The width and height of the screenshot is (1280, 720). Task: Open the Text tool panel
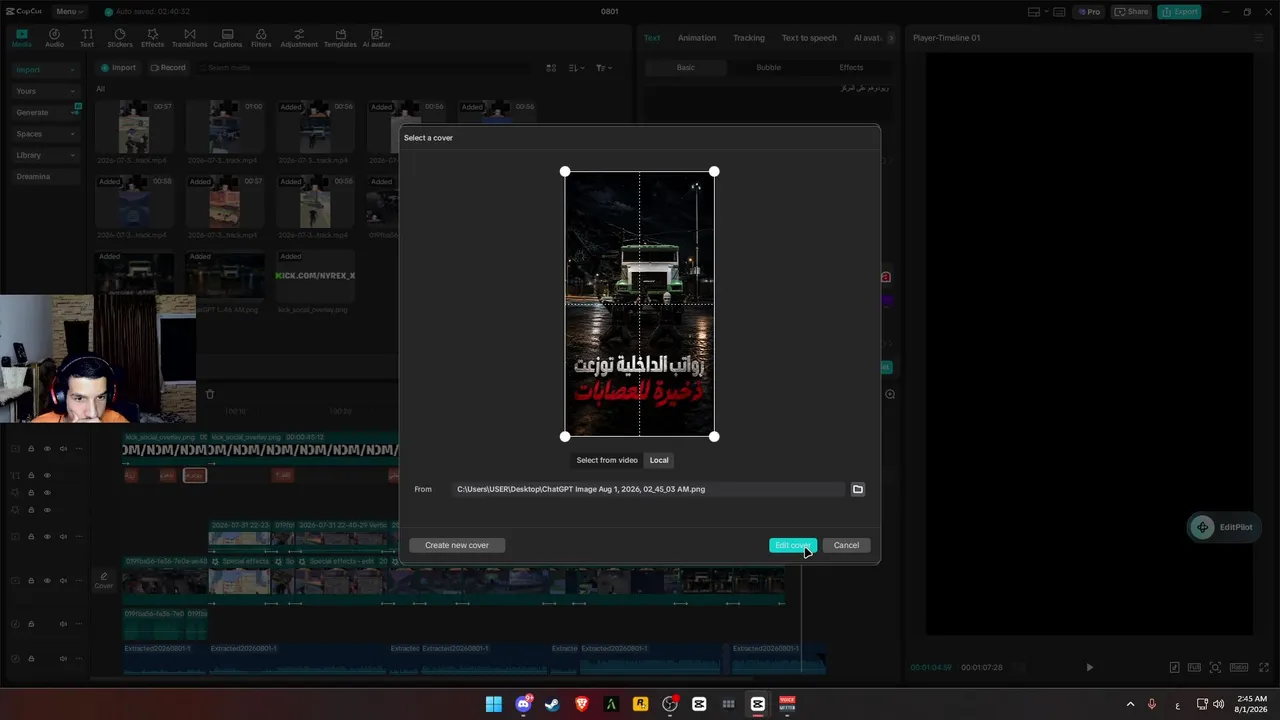(x=87, y=38)
